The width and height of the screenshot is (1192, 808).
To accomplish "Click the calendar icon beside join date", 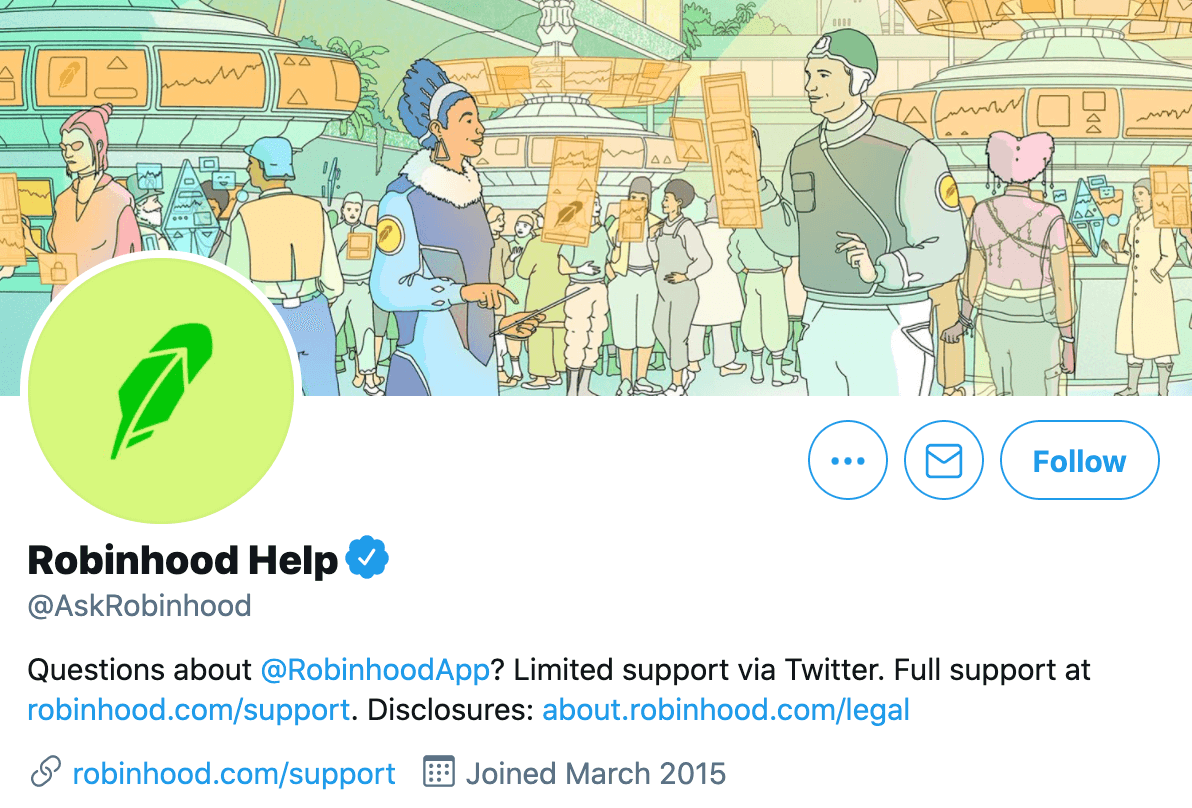I will pyautogui.click(x=439, y=771).
